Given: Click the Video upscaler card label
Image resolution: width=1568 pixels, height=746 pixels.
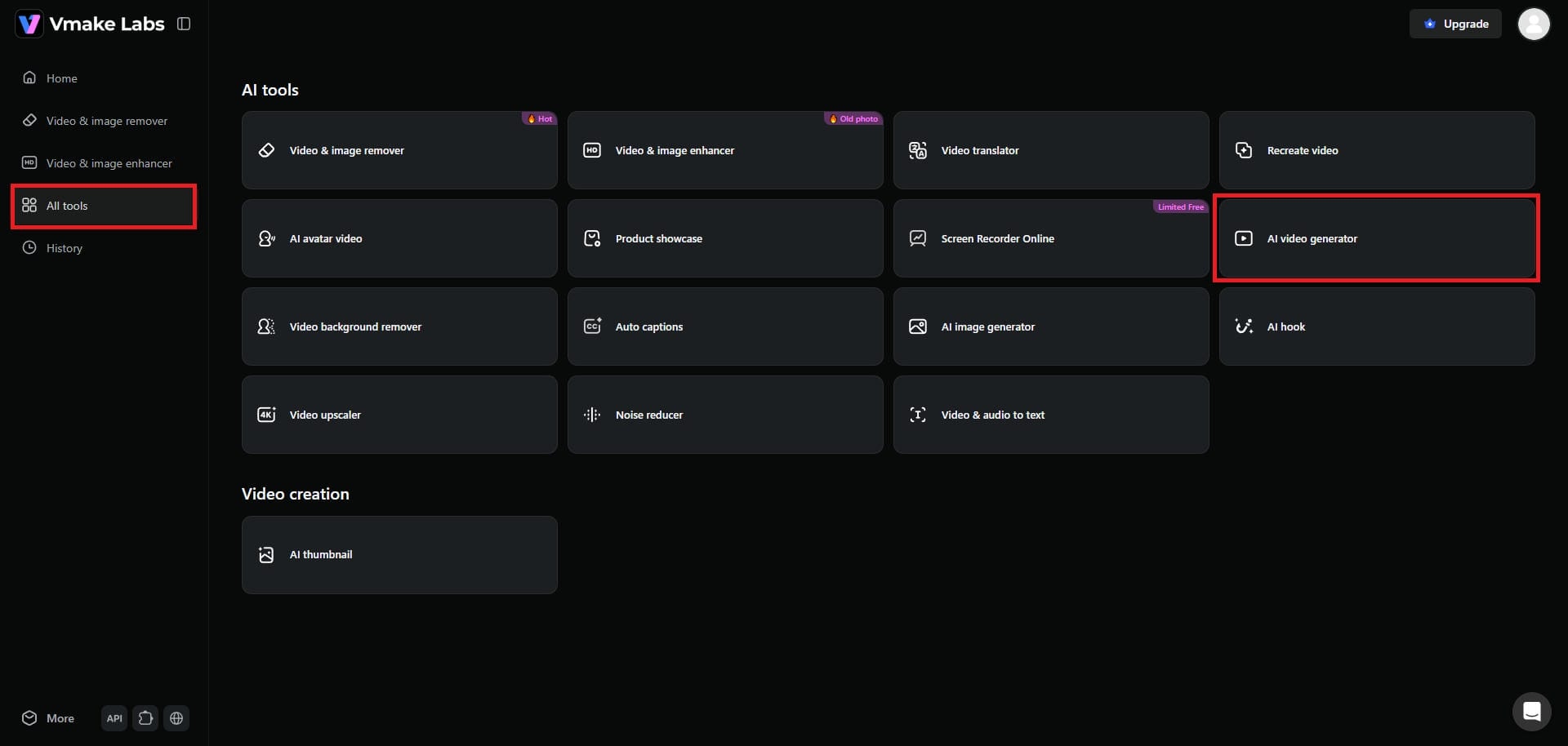Looking at the screenshot, I should 325,415.
